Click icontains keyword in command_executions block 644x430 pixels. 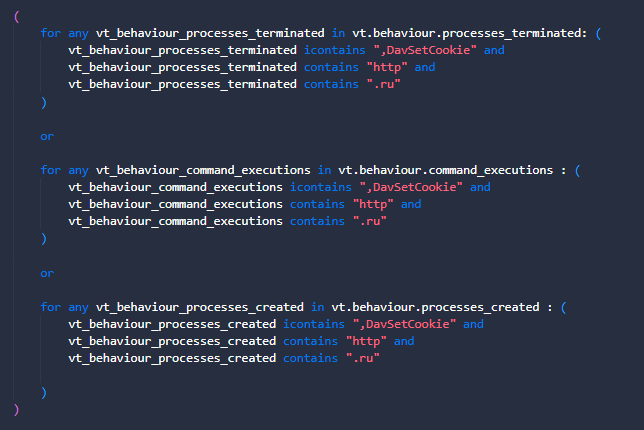(x=321, y=187)
